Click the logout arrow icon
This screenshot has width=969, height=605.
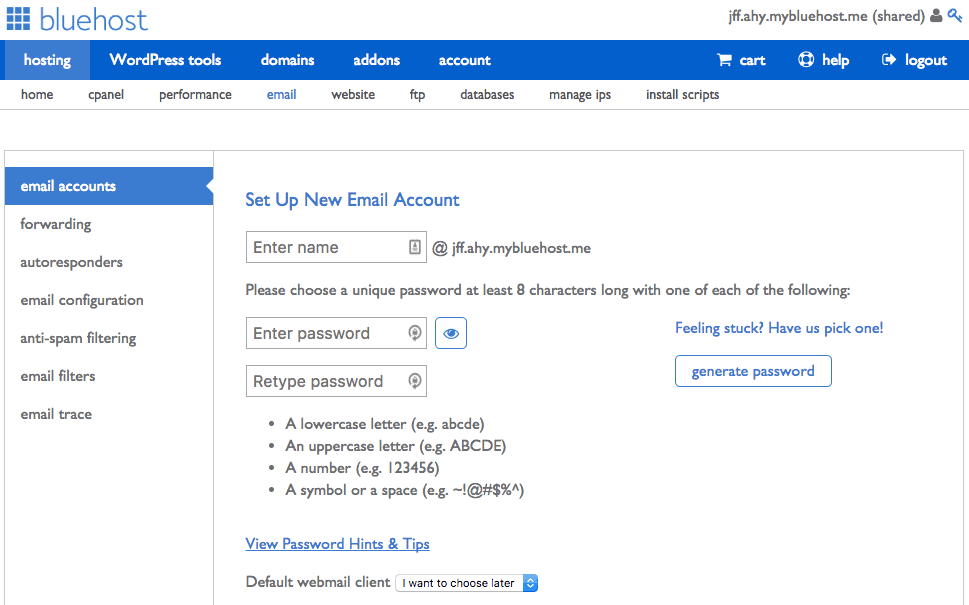click(x=889, y=59)
